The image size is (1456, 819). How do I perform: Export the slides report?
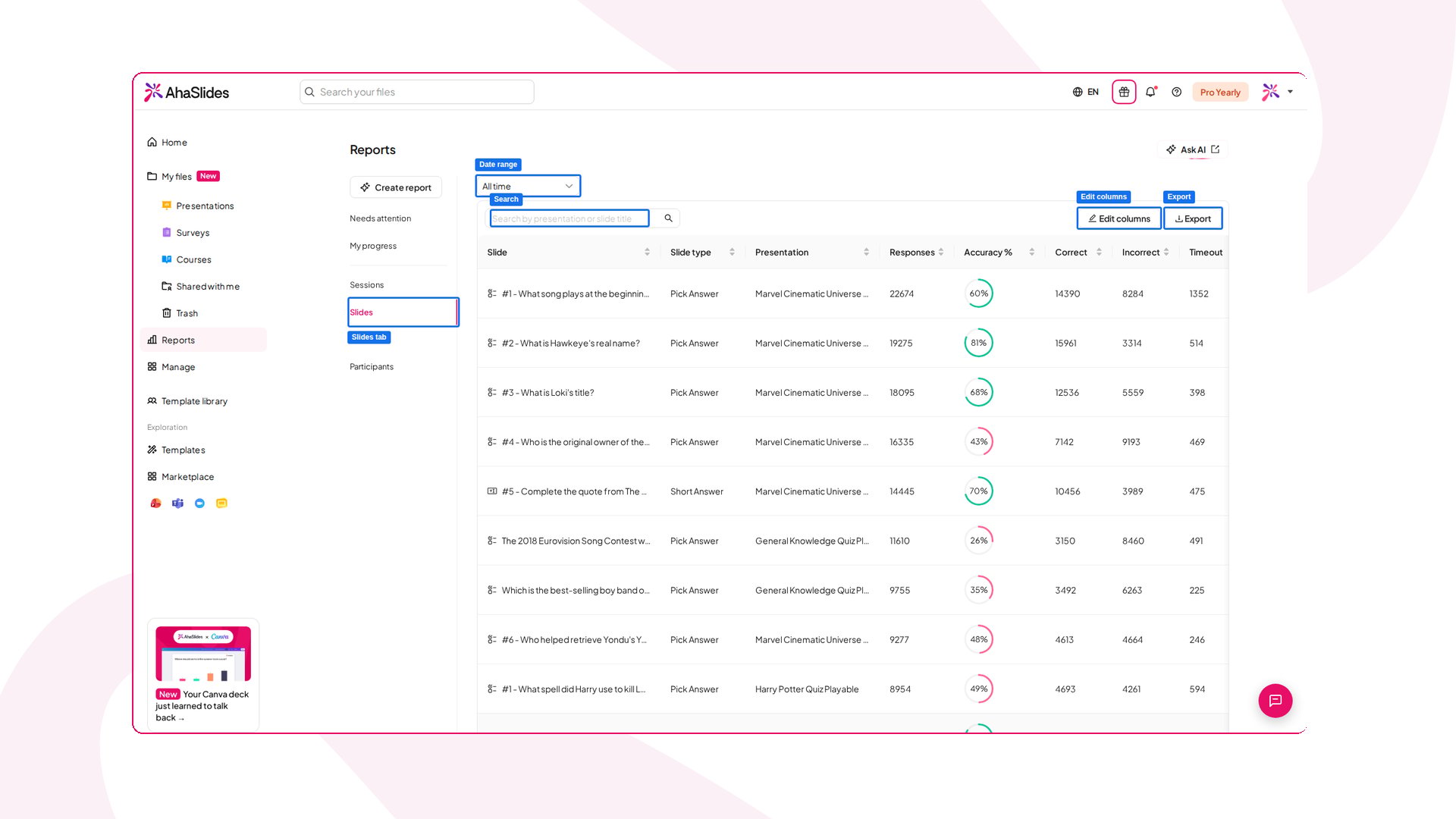1192,218
